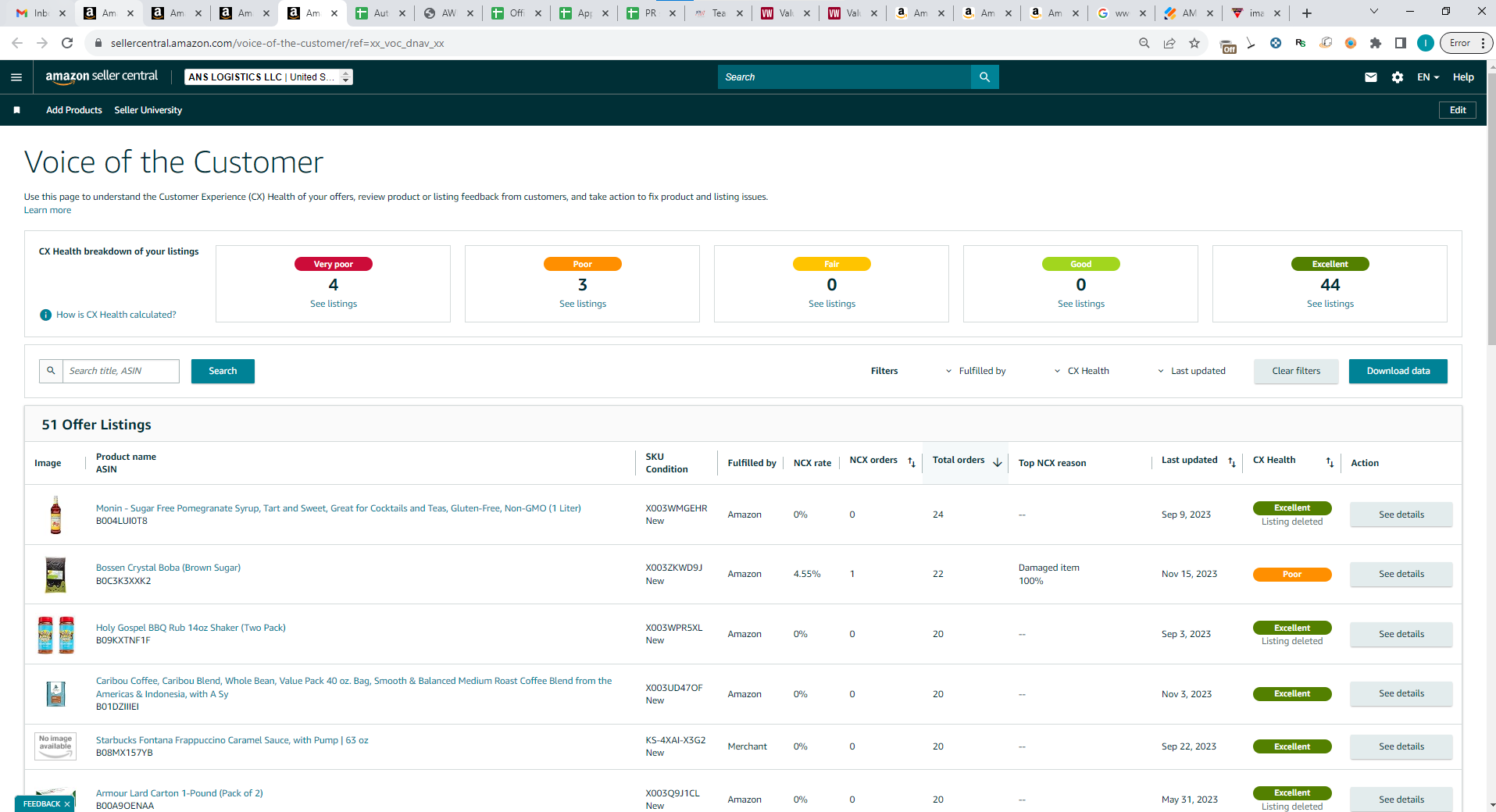Open the ANS LOGISTICS LLC account selector

click(269, 77)
